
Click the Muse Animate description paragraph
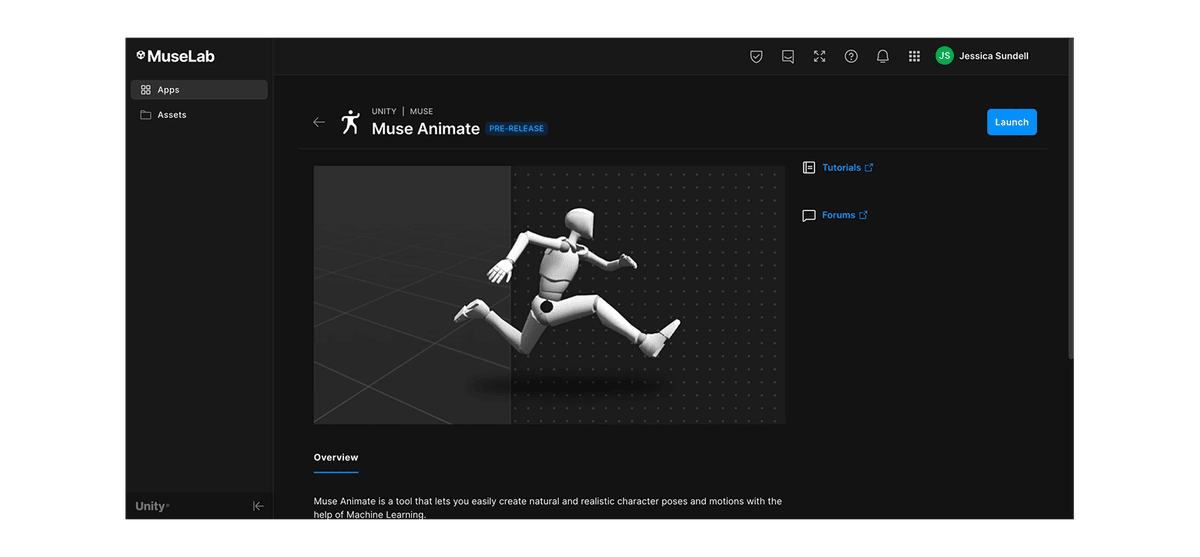click(x=548, y=508)
